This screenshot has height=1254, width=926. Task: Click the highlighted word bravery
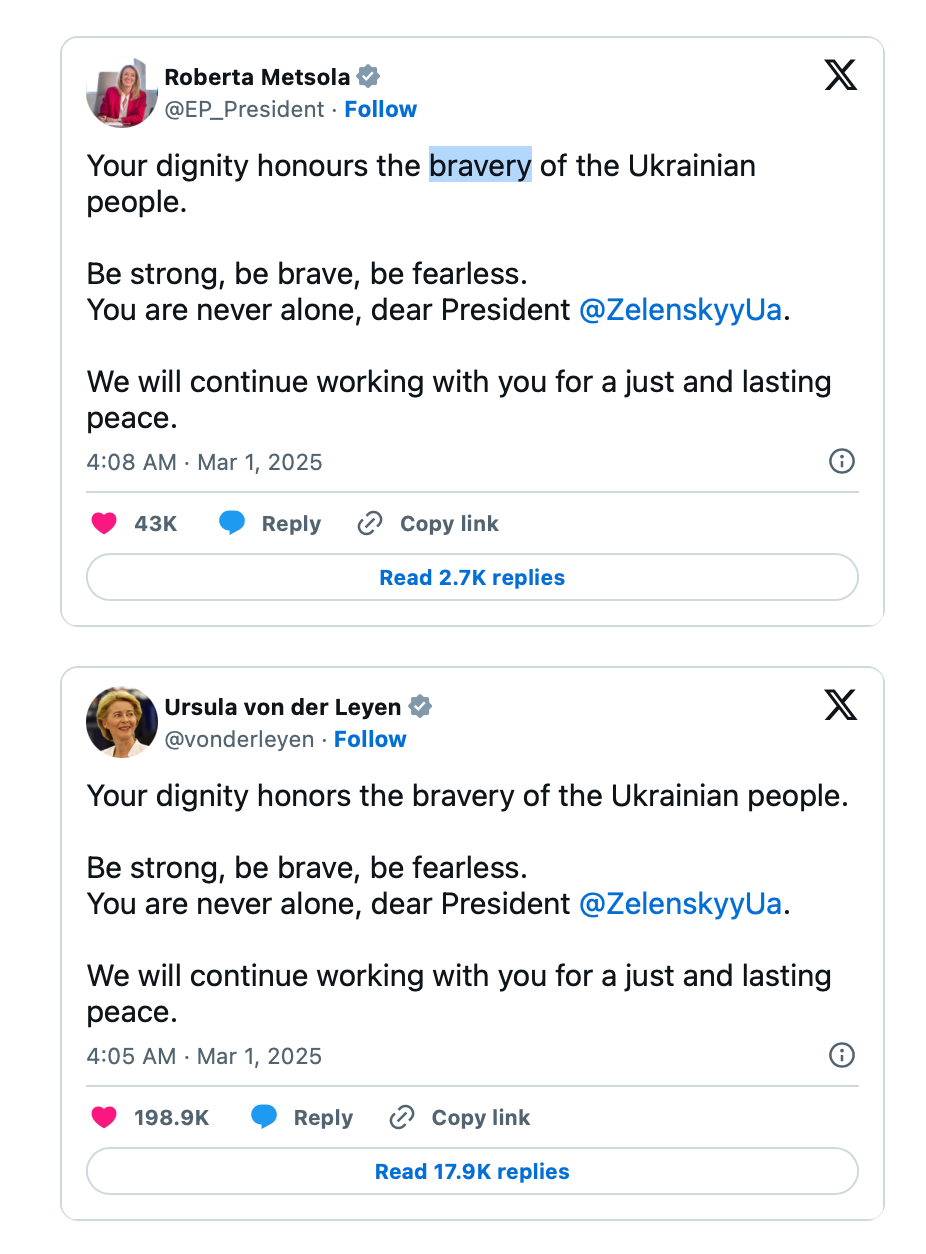480,165
